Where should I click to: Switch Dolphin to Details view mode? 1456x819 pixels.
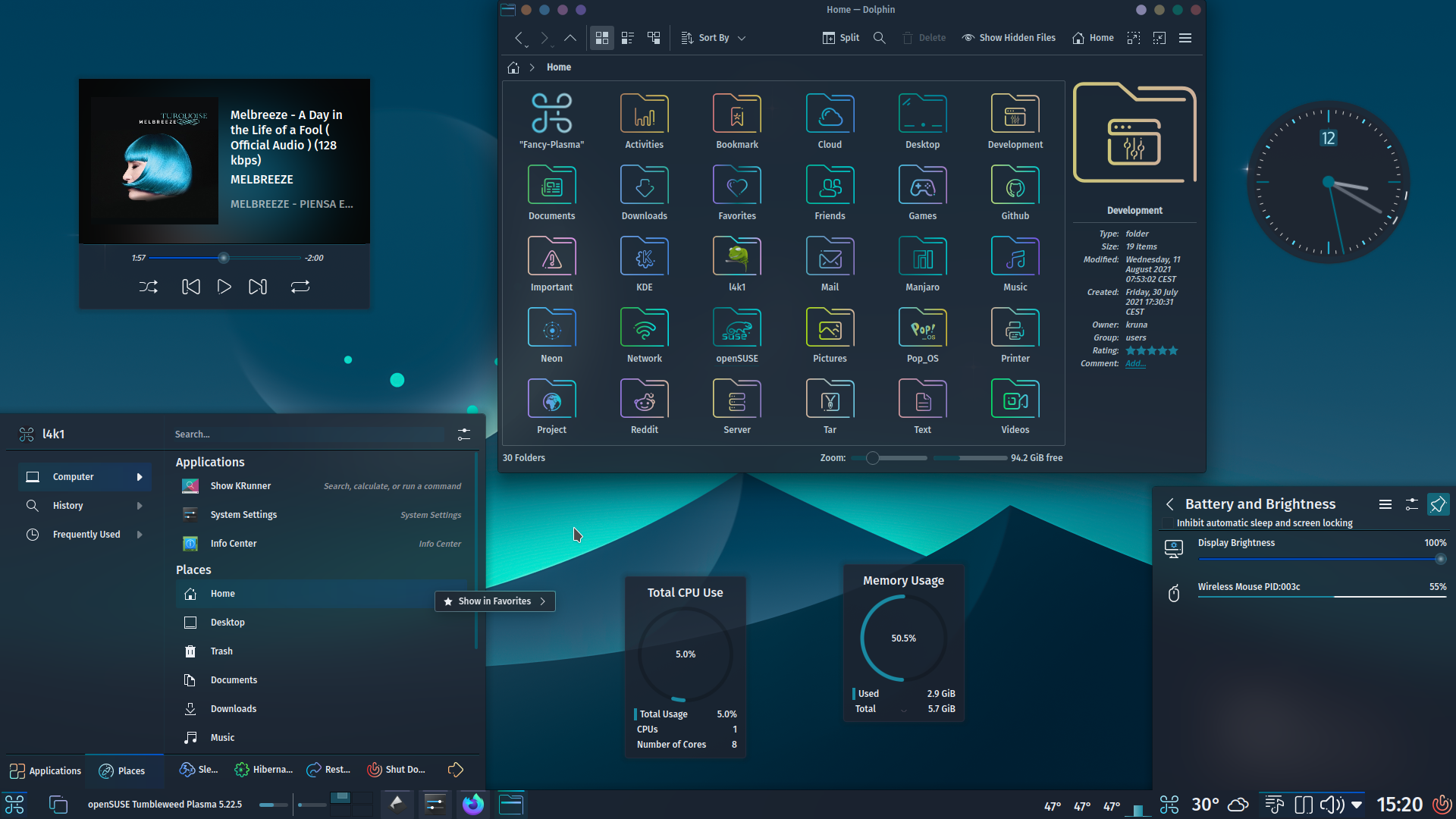pyautogui.click(x=654, y=38)
